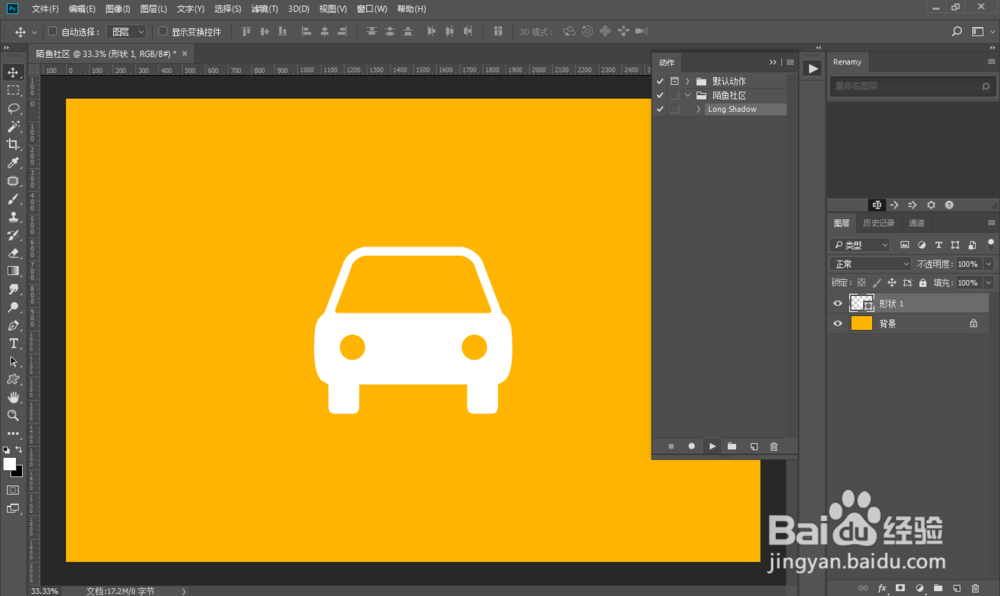Expand the 默认动作 action set
Viewport: 1000px width, 596px height.
[x=688, y=81]
